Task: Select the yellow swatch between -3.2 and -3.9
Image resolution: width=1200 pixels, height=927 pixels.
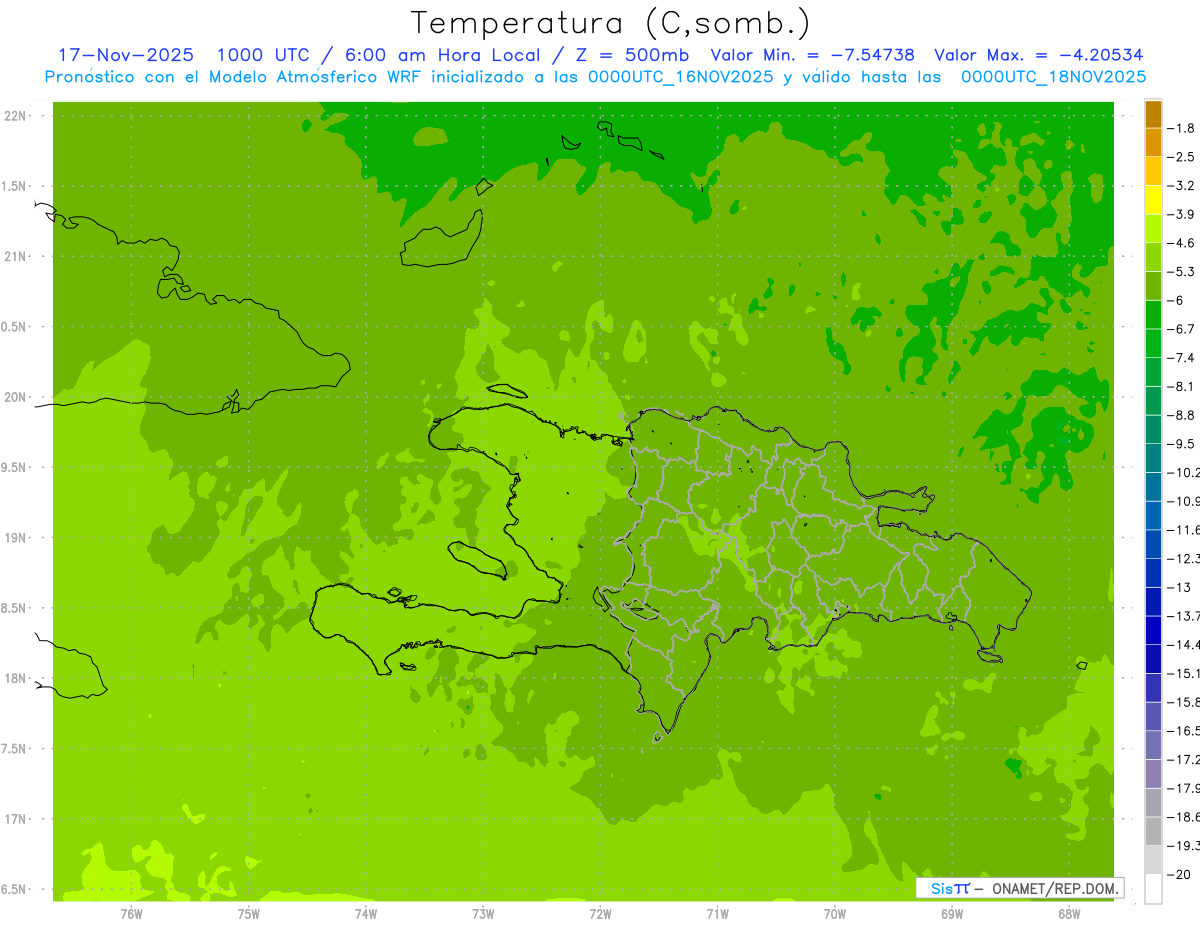Action: [1153, 200]
